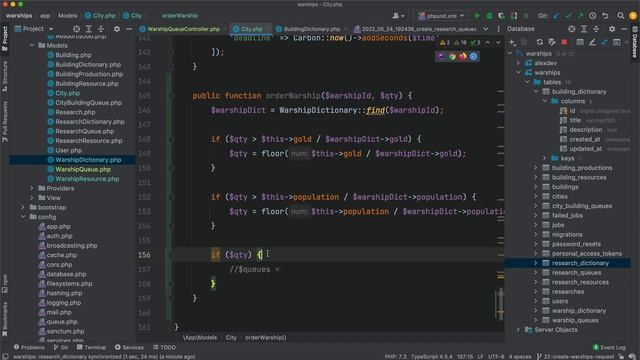640x360 pixels.
Task: Open the Services tool window
Action: tap(129, 347)
